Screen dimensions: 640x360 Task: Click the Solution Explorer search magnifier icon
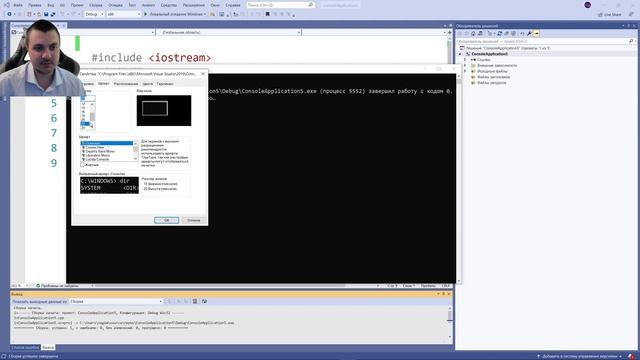pos(631,41)
